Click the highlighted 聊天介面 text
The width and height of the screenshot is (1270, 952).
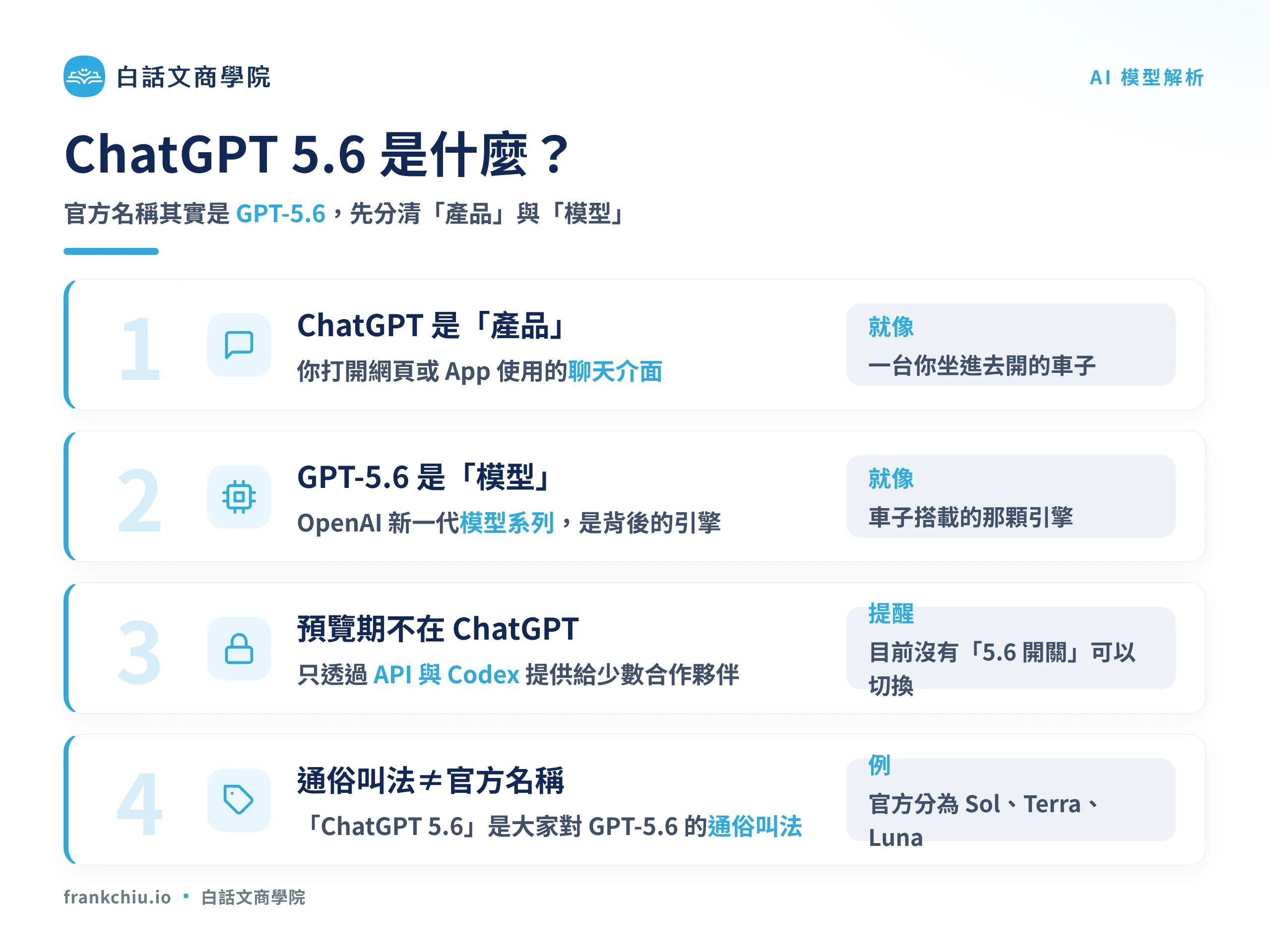point(615,371)
